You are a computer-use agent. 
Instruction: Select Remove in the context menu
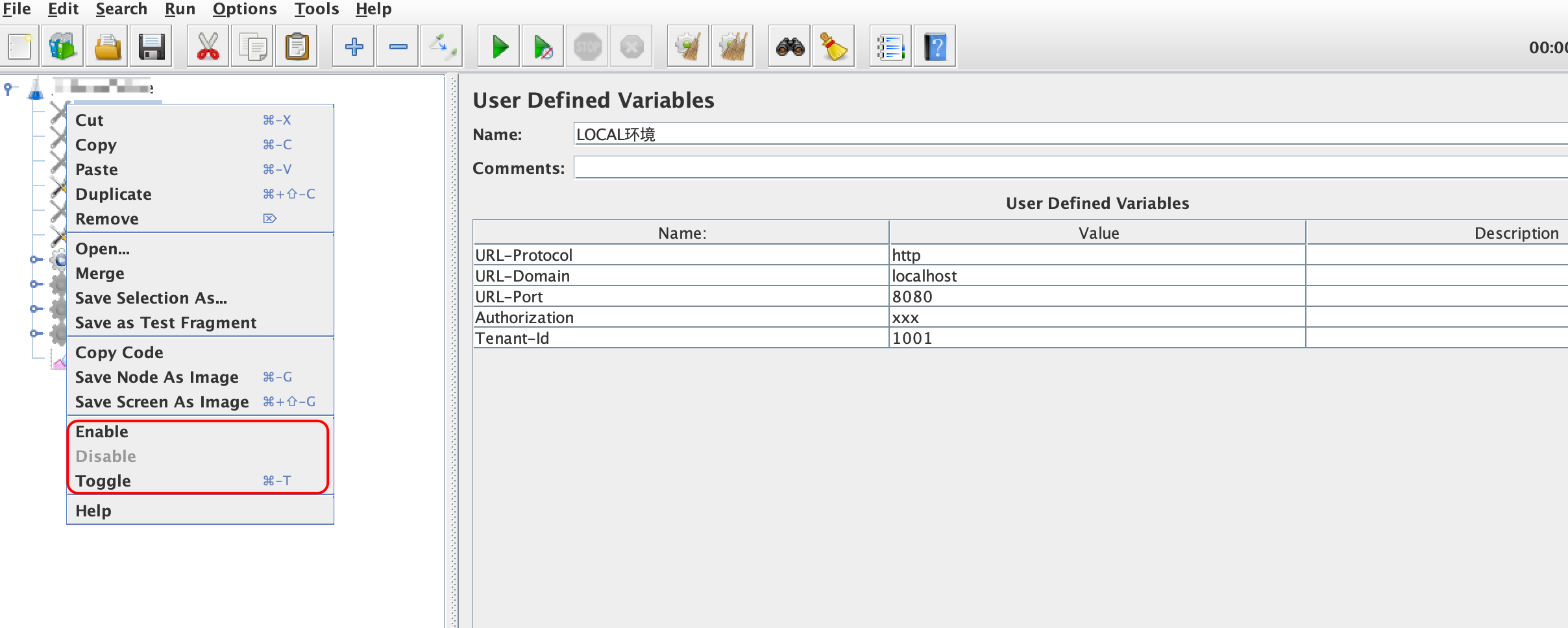[201, 219]
